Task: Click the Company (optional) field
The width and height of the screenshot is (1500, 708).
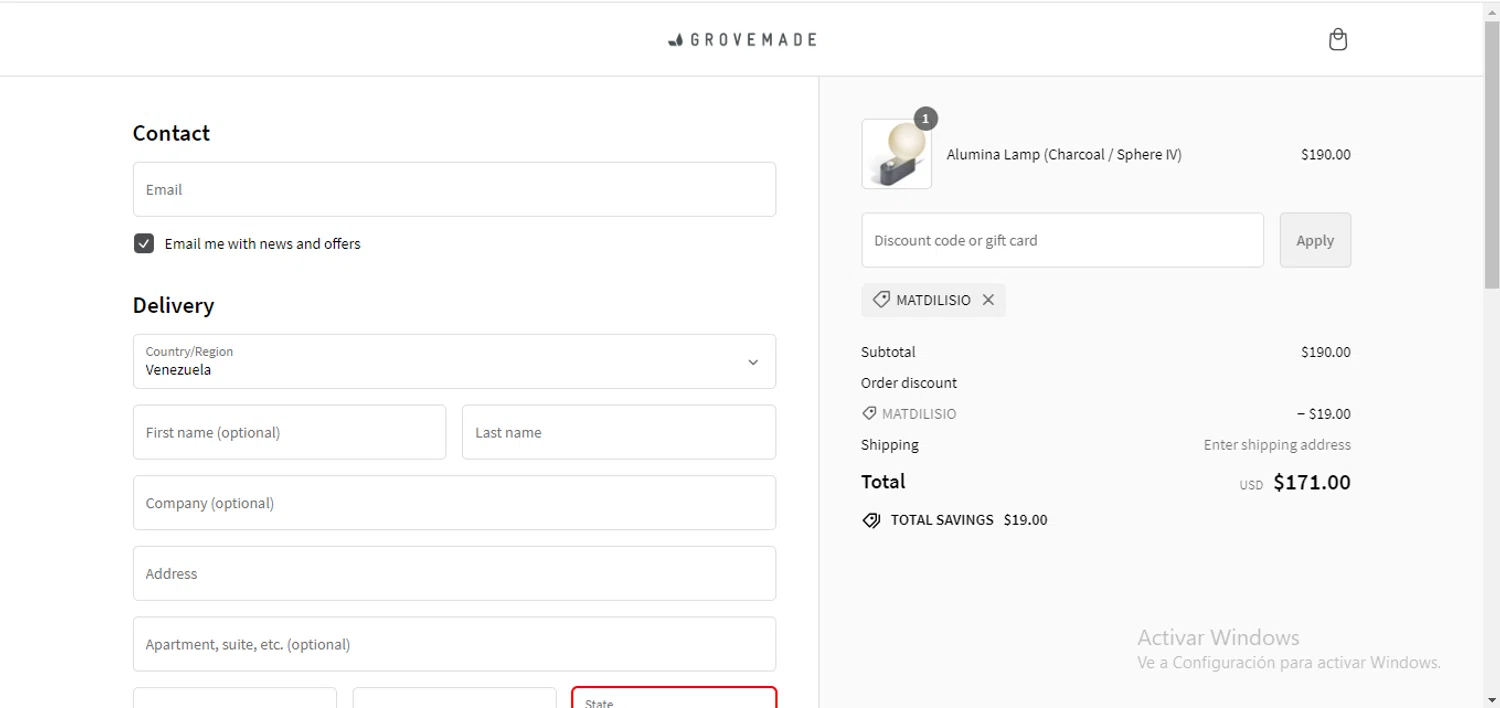Action: (454, 503)
